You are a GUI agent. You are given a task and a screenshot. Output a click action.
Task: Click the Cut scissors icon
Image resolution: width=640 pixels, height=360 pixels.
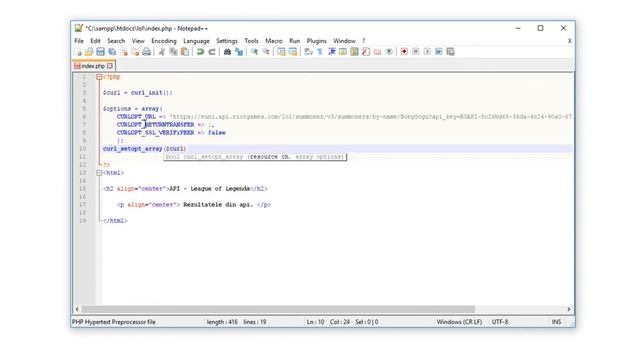[x=162, y=52]
